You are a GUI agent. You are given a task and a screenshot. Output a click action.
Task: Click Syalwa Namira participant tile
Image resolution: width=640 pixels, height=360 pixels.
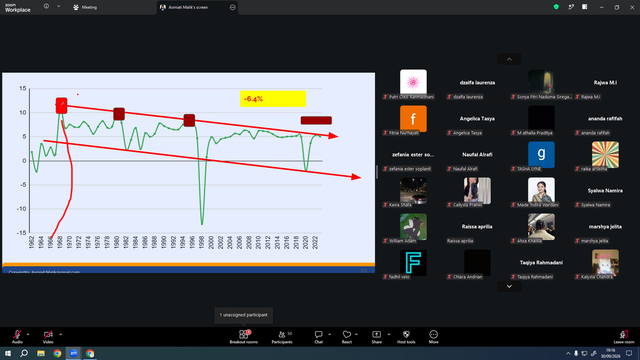click(x=605, y=192)
